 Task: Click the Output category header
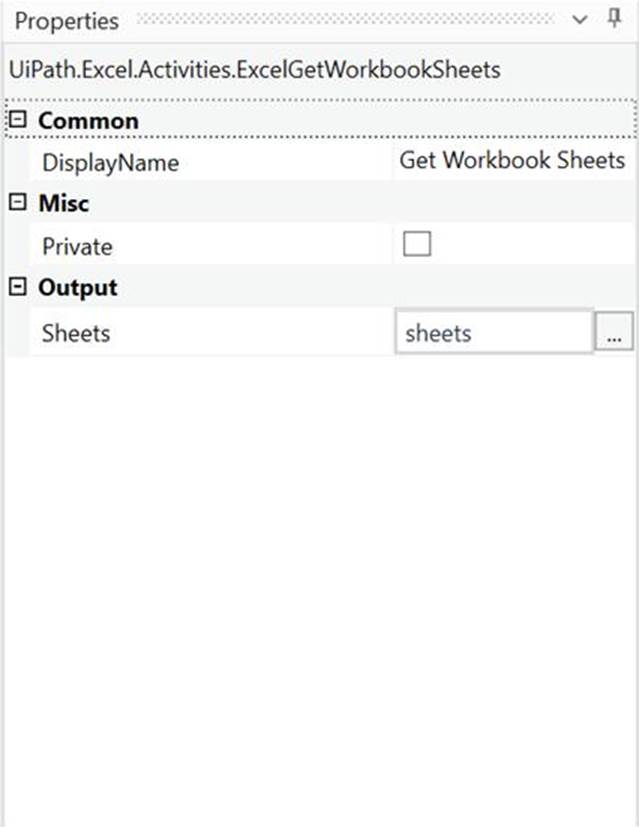click(78, 288)
